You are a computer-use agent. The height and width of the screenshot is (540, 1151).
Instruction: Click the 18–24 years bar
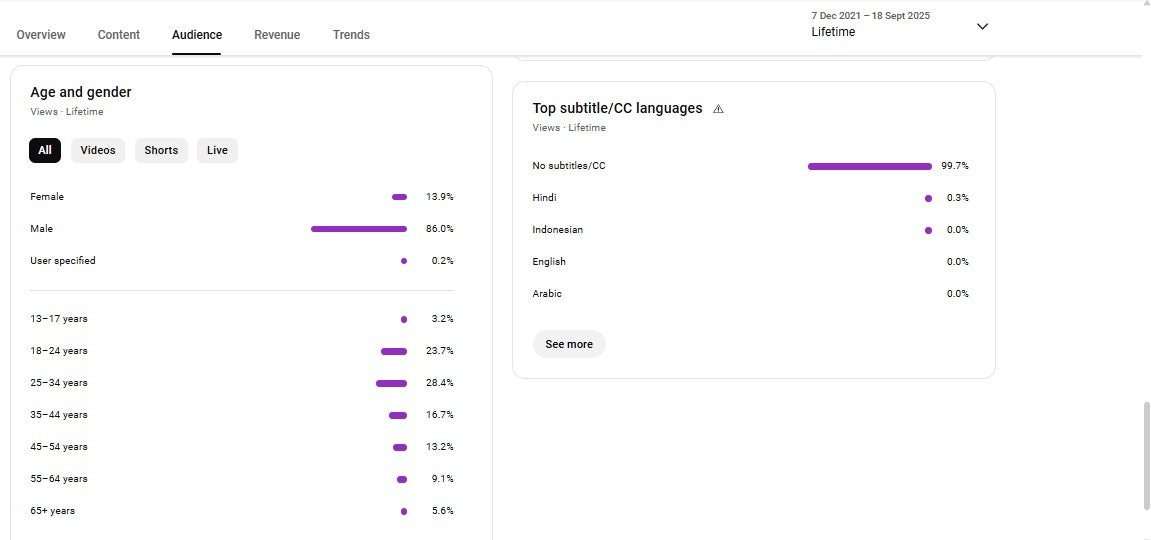(394, 351)
